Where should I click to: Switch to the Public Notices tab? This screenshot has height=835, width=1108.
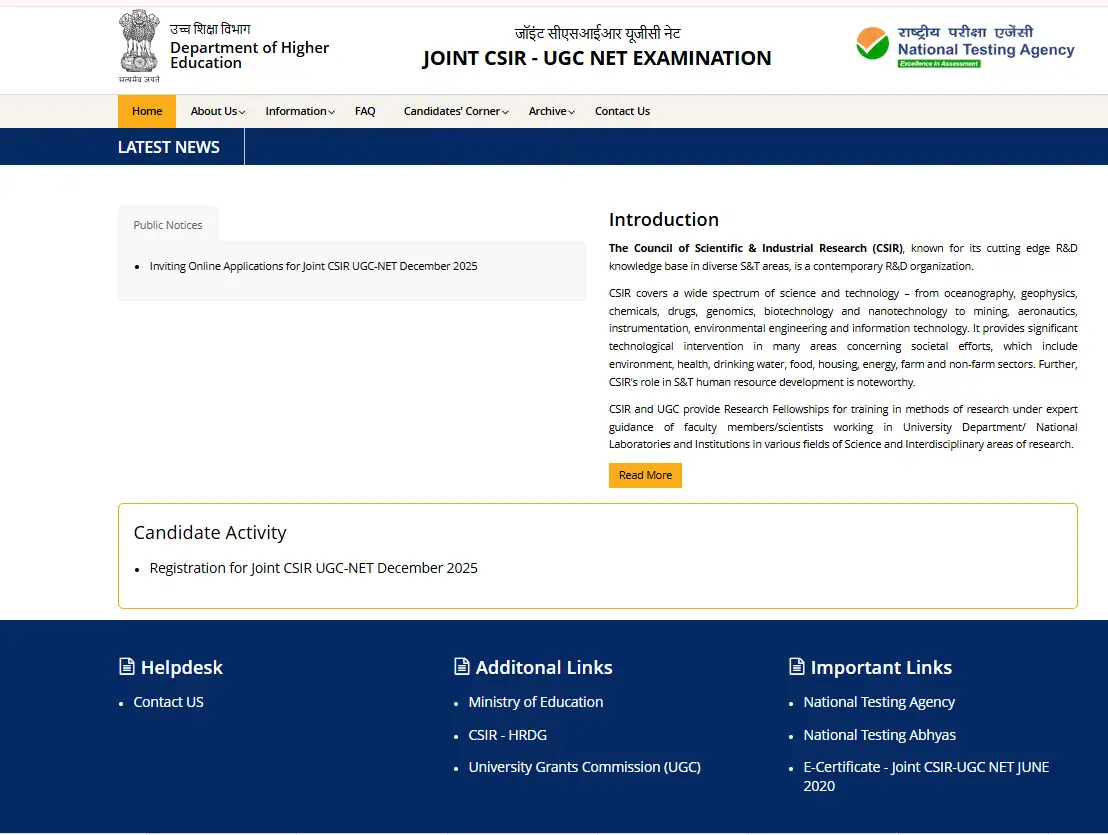[x=167, y=224]
